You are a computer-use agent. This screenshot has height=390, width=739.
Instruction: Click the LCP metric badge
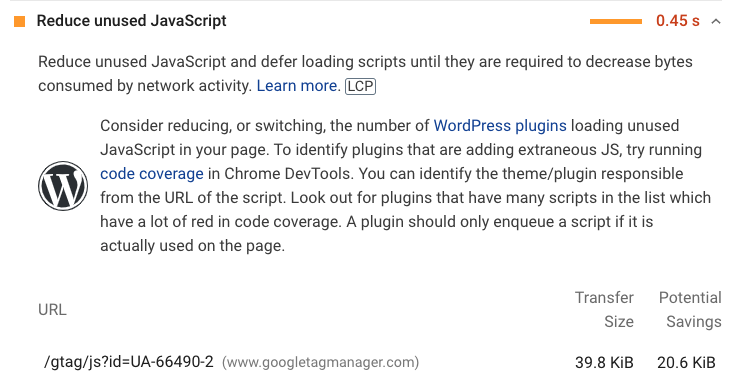coord(360,86)
